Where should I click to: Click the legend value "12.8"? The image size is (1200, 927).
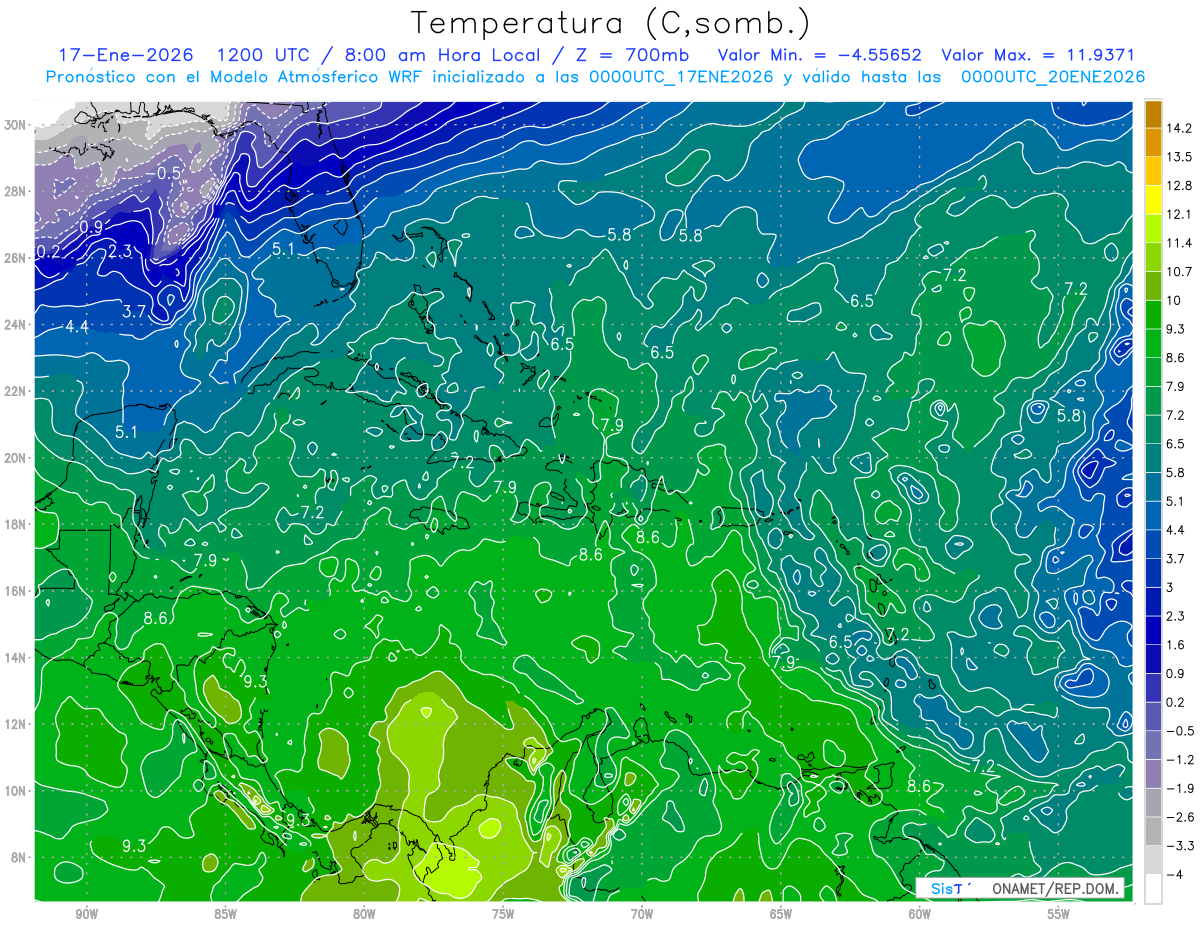pos(1178,186)
